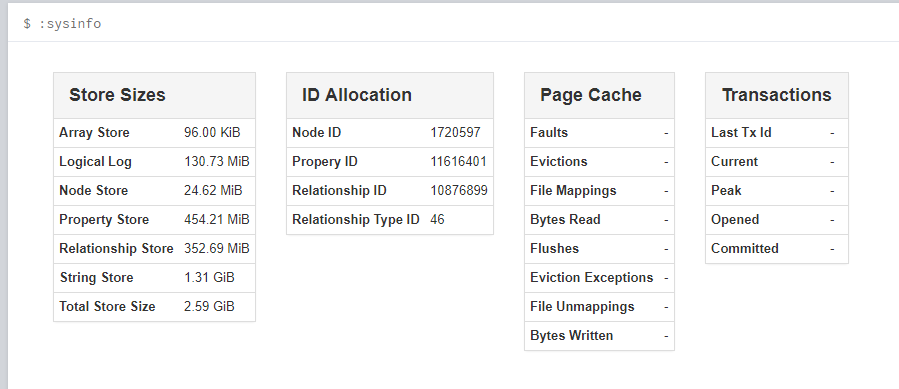Click Relationship ID value 10876899
This screenshot has width=899, height=389.
[459, 190]
